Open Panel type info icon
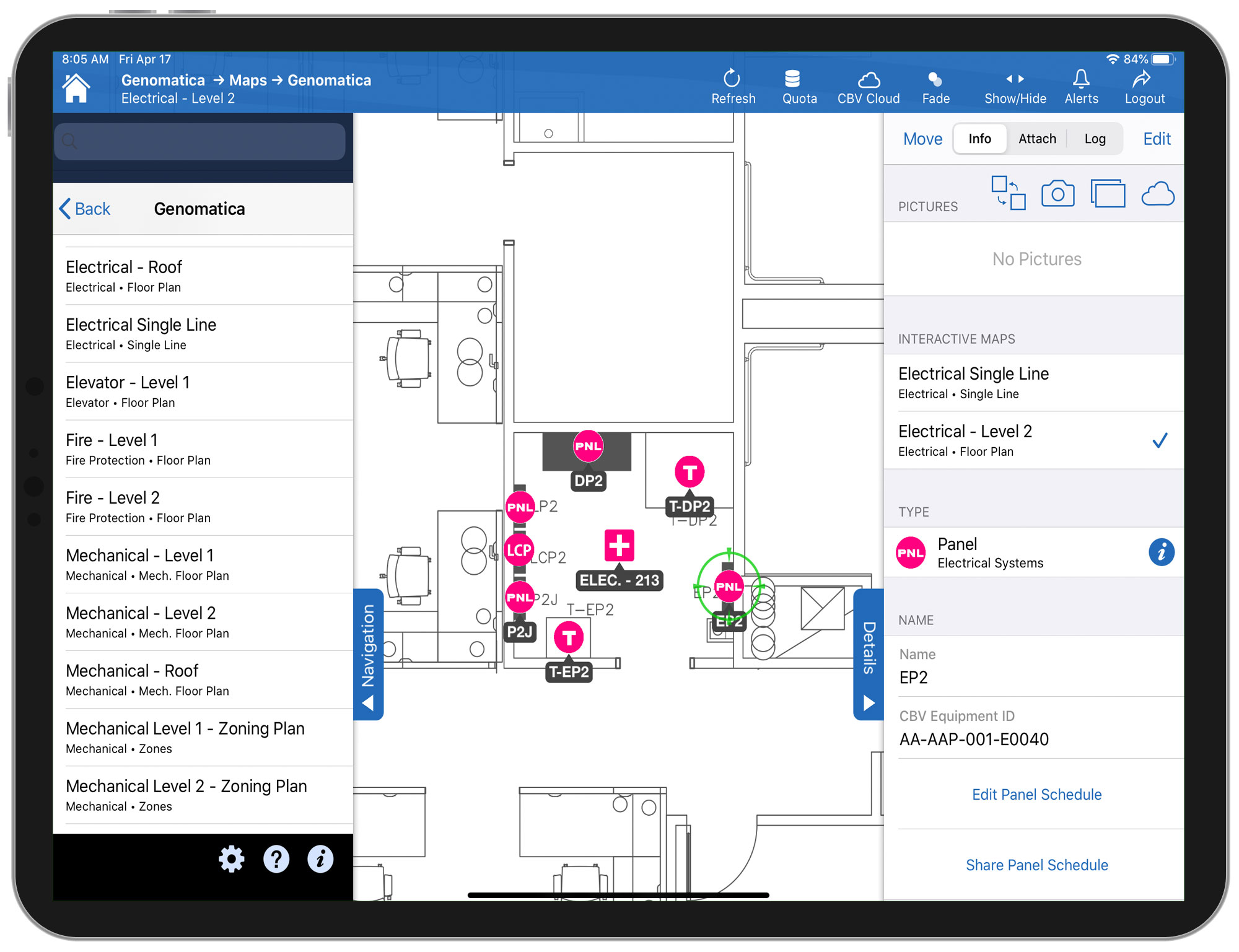This screenshot has width=1239, height=952. pyautogui.click(x=1161, y=552)
